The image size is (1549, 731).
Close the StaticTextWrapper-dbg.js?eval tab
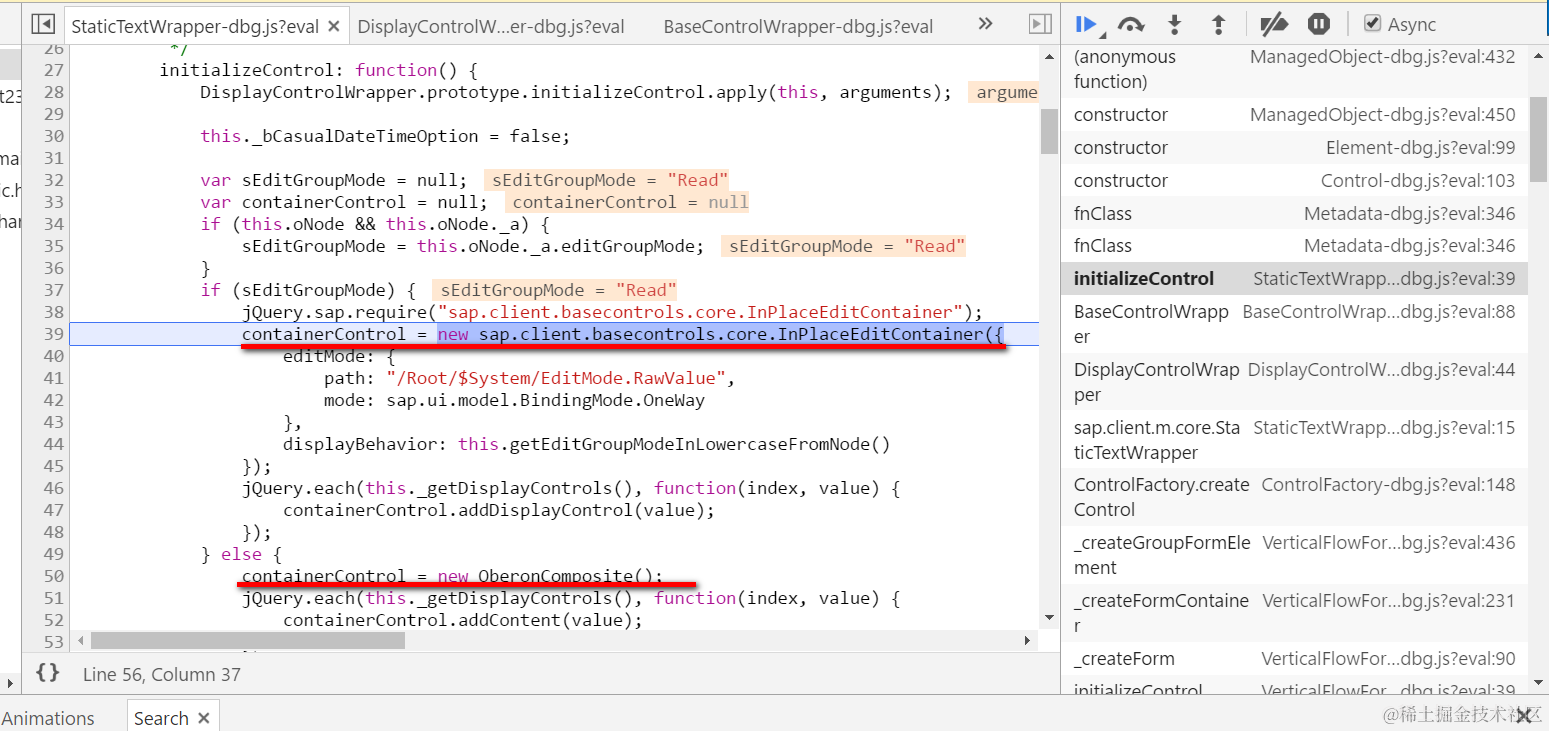(333, 27)
